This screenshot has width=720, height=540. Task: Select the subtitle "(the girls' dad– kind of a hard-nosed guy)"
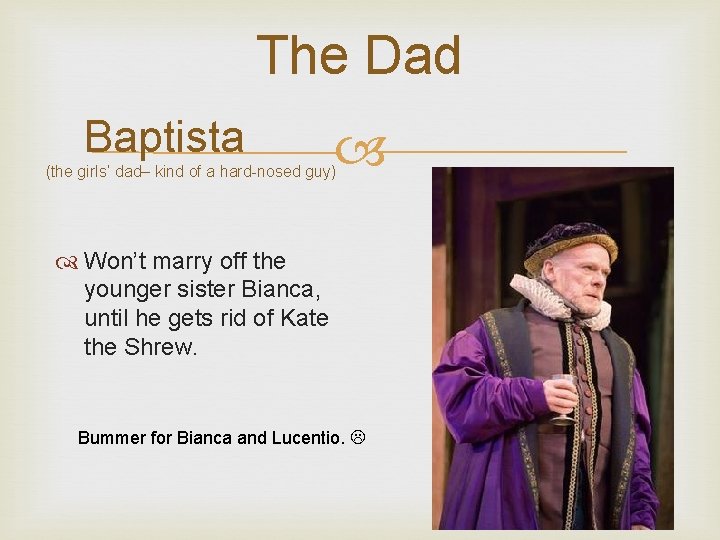pyautogui.click(x=191, y=171)
